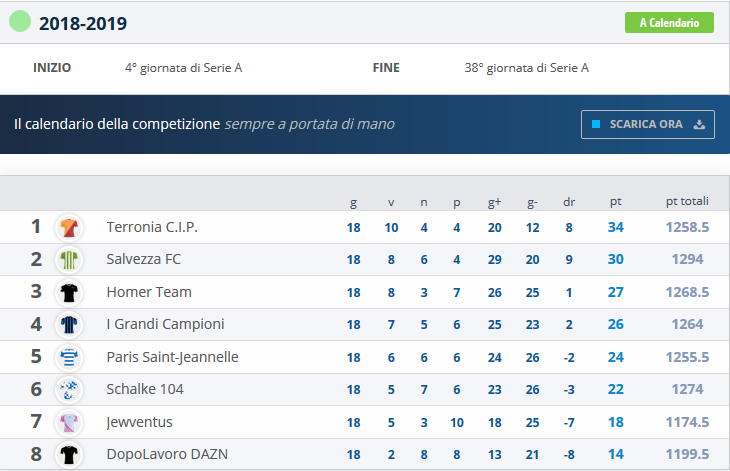Sort table by pt totali header
The height and width of the screenshot is (471, 730).
(x=687, y=202)
